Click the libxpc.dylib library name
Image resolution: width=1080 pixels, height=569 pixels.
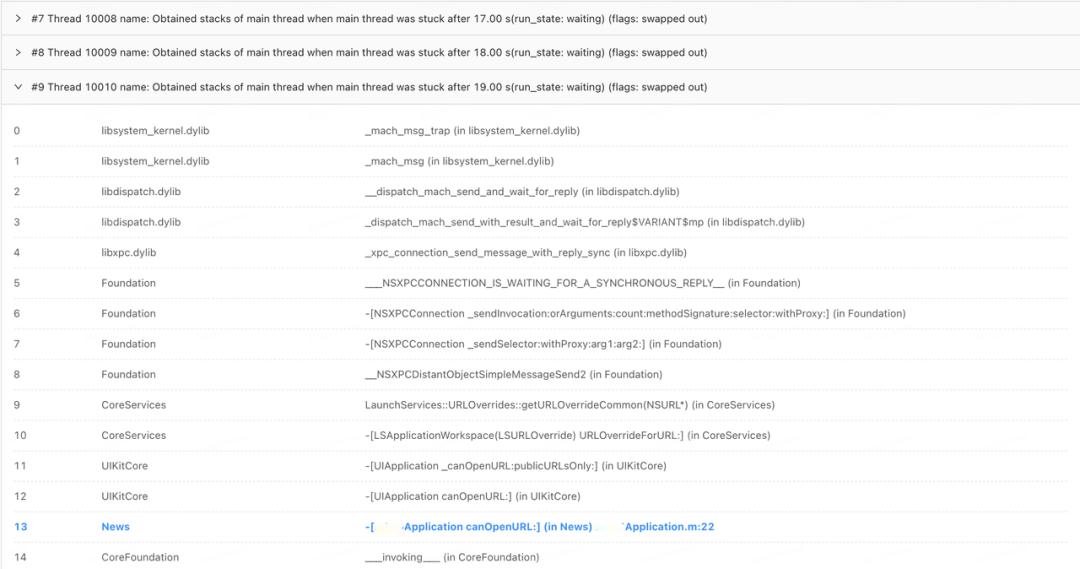click(x=128, y=253)
